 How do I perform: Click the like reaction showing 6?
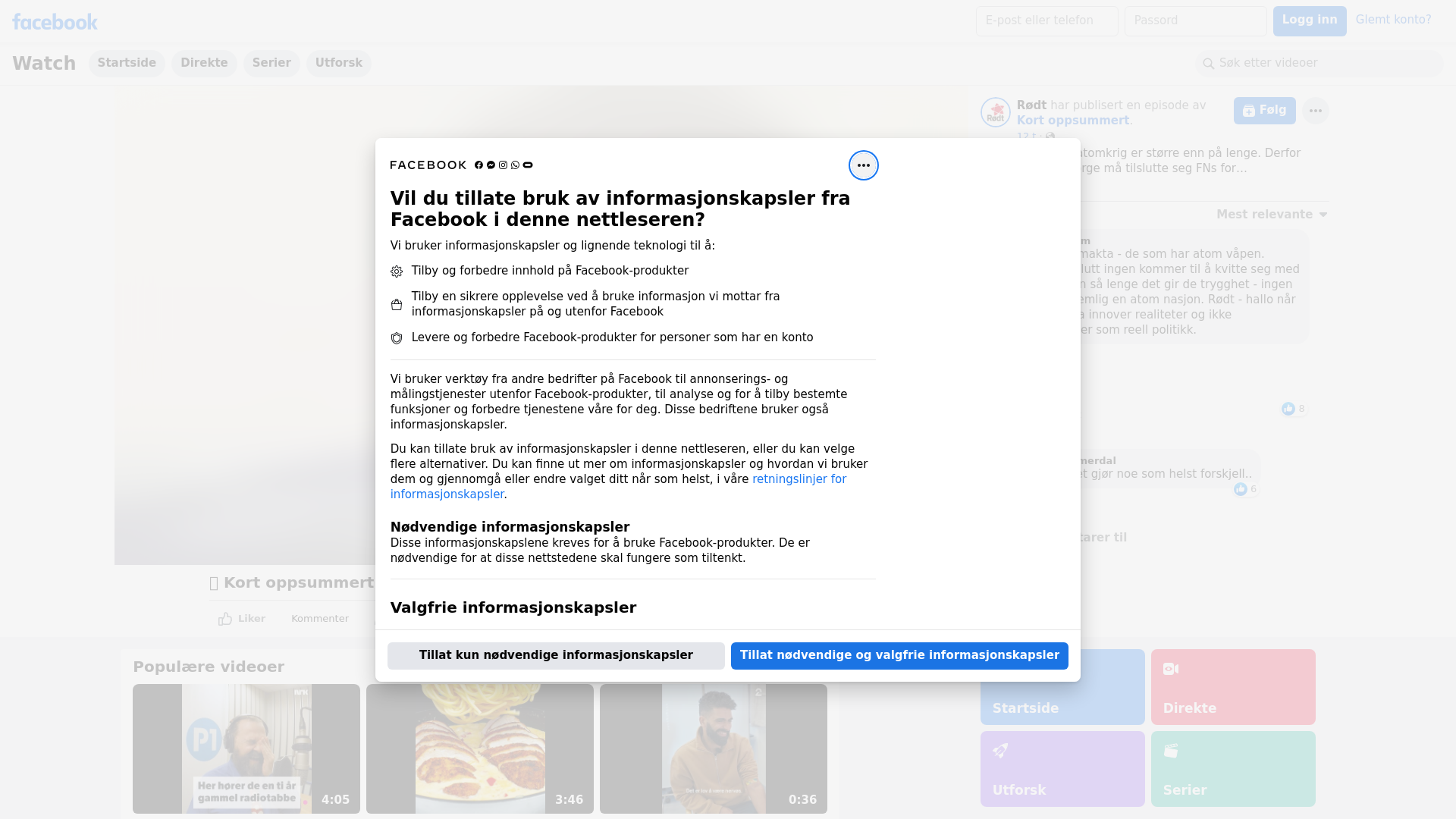(1245, 489)
